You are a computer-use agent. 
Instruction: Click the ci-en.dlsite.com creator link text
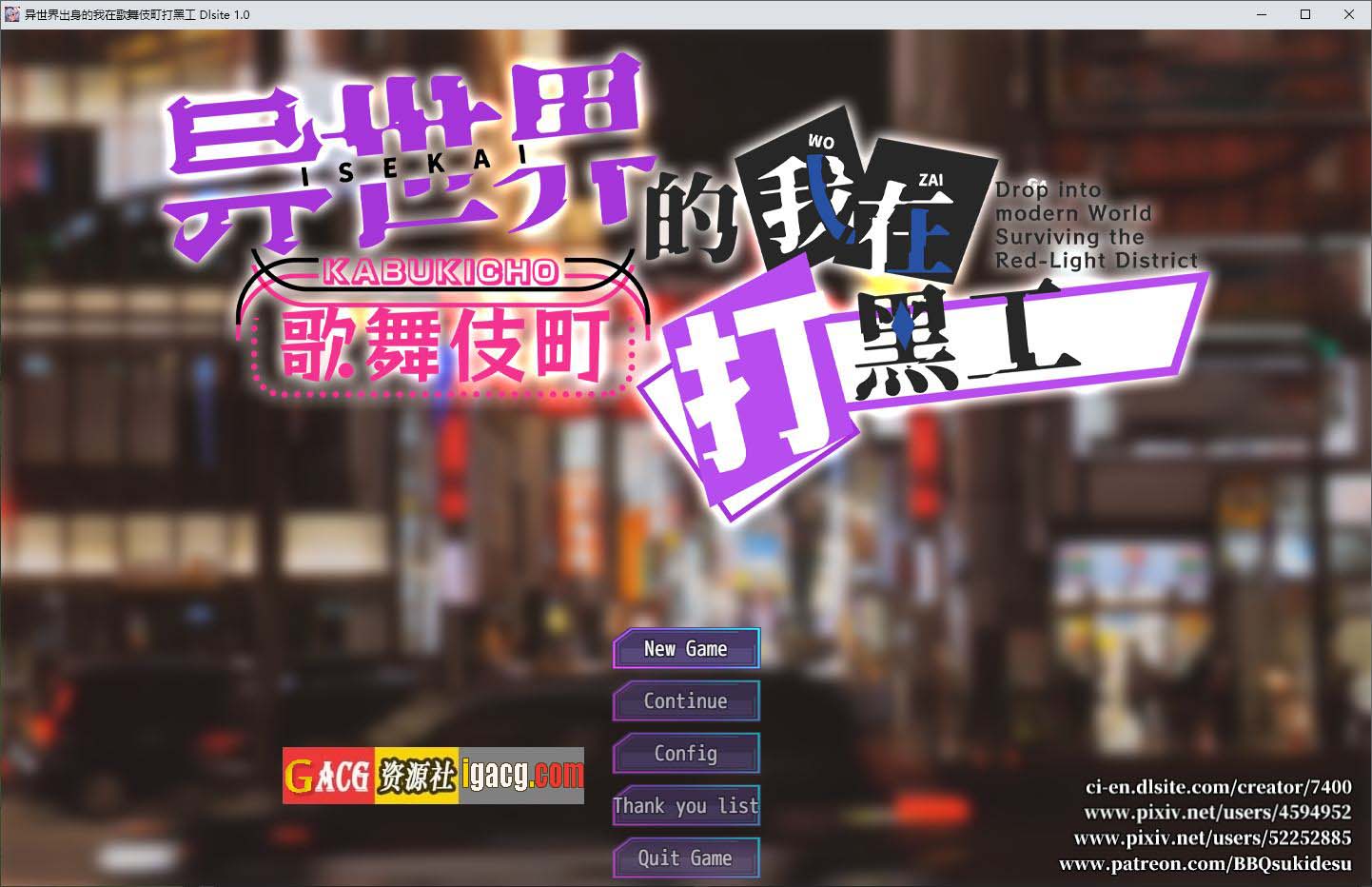[x=1218, y=787]
